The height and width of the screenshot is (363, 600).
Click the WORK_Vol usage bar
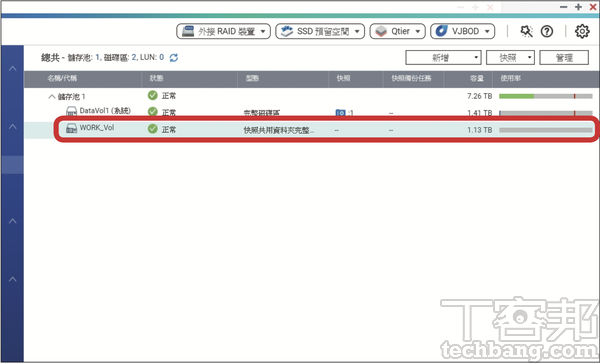[x=546, y=130]
